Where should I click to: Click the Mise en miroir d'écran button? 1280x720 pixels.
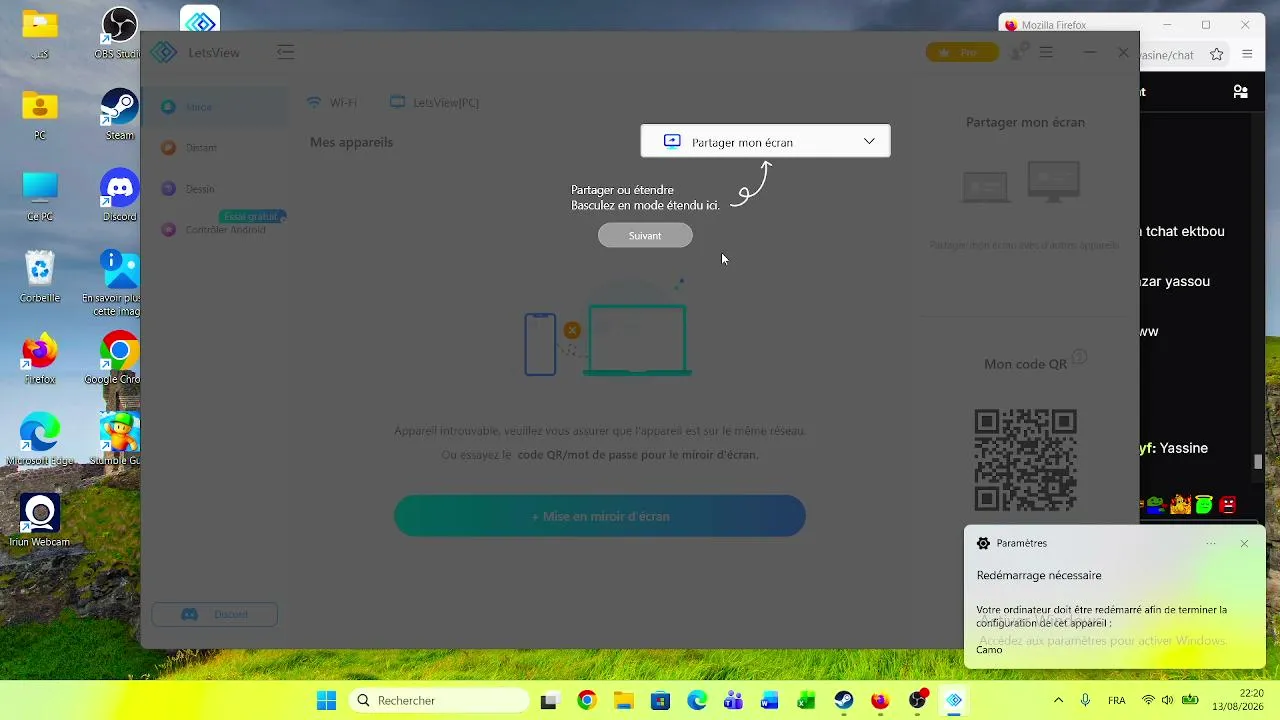[600, 516]
